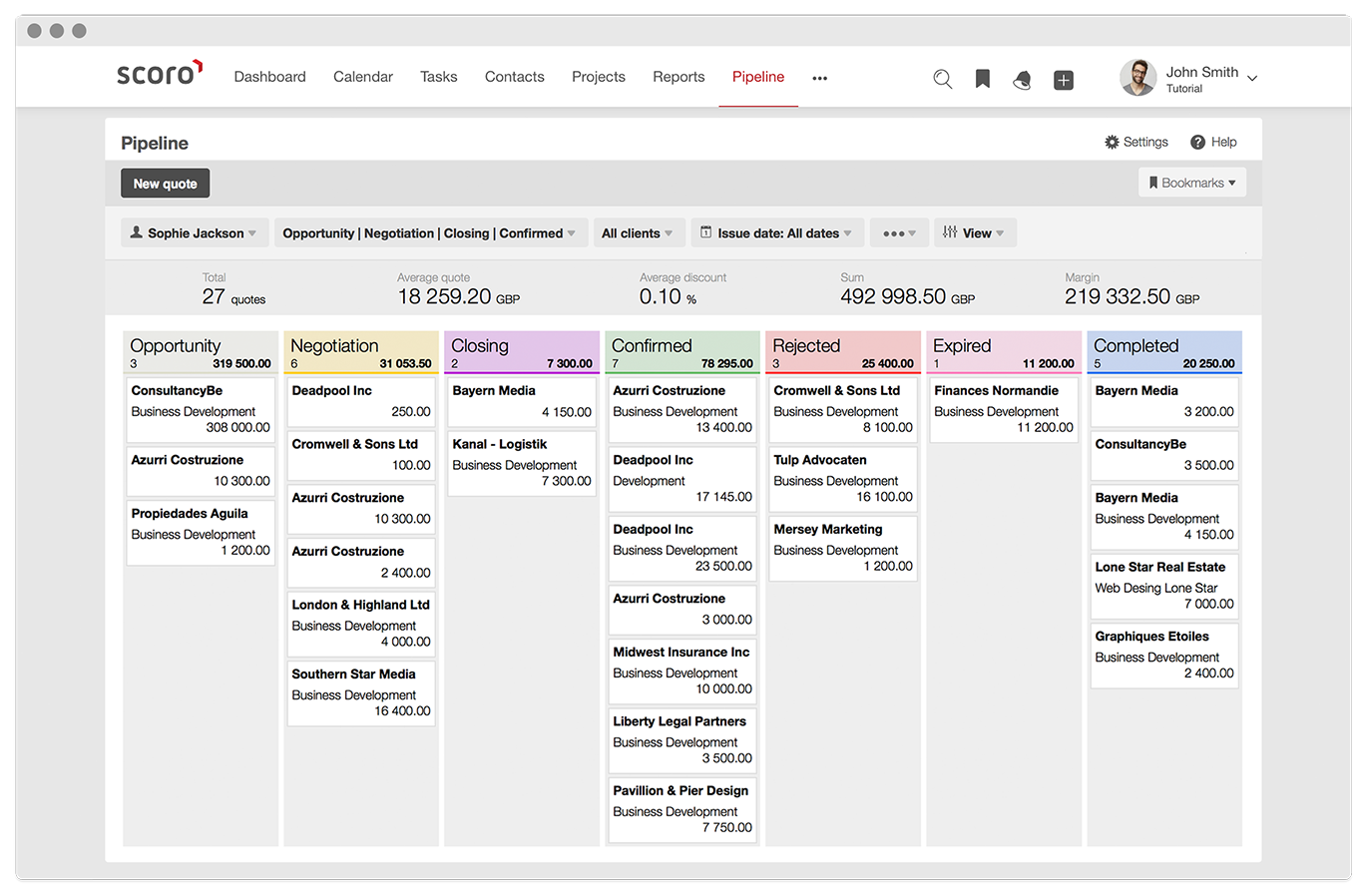Image resolution: width=1363 pixels, height=896 pixels.
Task: Click the Sum 492 998.50 GBP value
Action: click(907, 296)
